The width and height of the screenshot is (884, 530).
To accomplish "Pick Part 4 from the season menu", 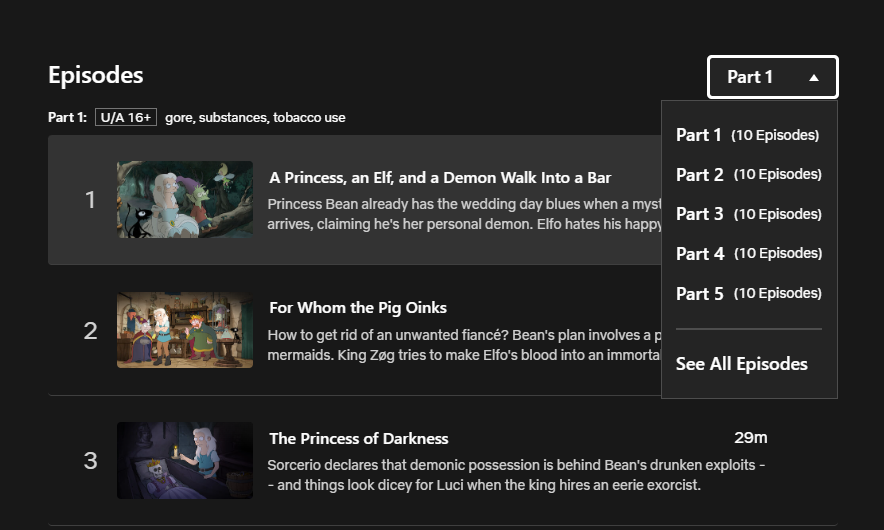I will (x=748, y=254).
